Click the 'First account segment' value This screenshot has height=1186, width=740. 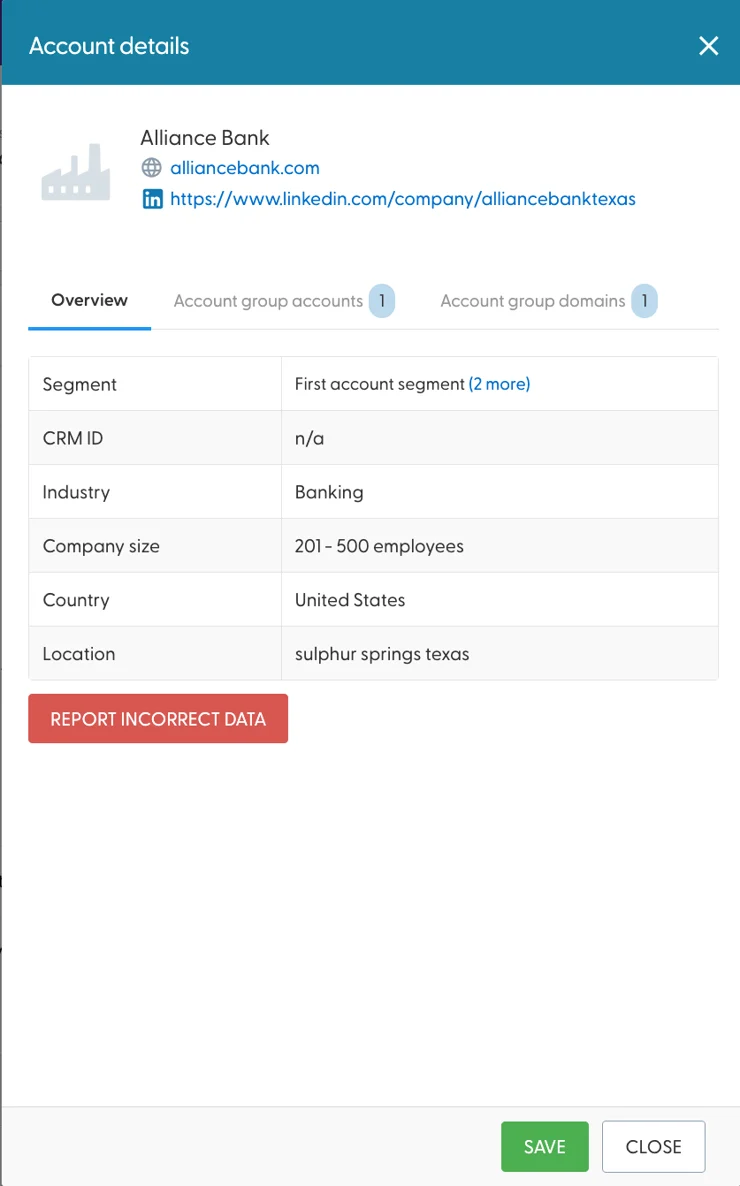pyautogui.click(x=380, y=384)
